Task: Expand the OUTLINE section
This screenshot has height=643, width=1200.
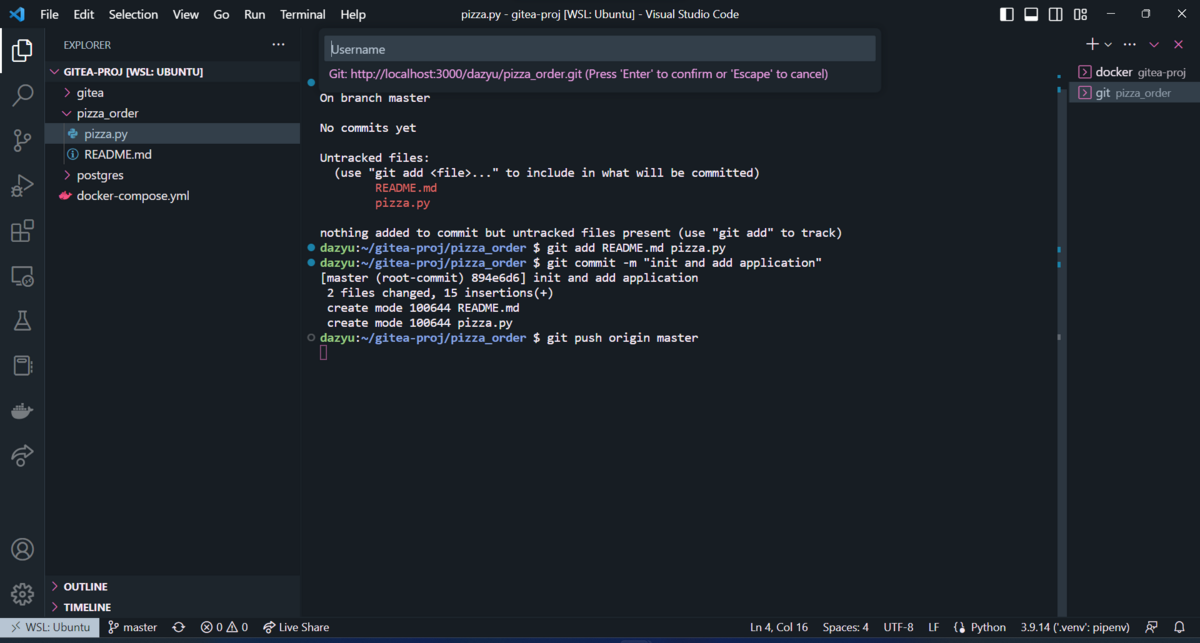Action: coord(173,586)
